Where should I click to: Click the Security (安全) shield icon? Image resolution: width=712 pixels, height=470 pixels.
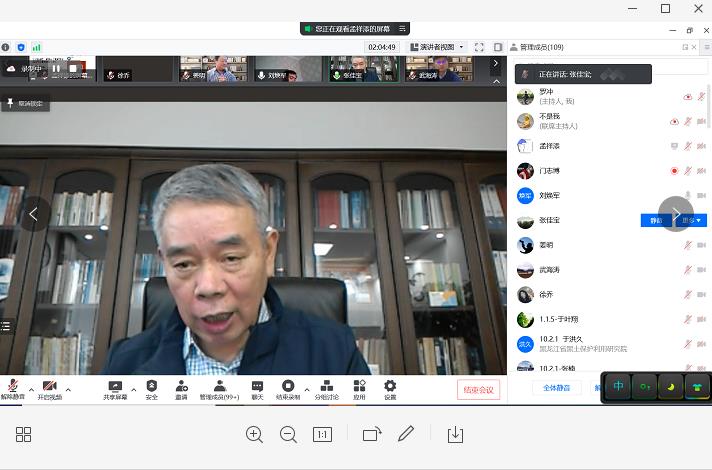click(151, 386)
